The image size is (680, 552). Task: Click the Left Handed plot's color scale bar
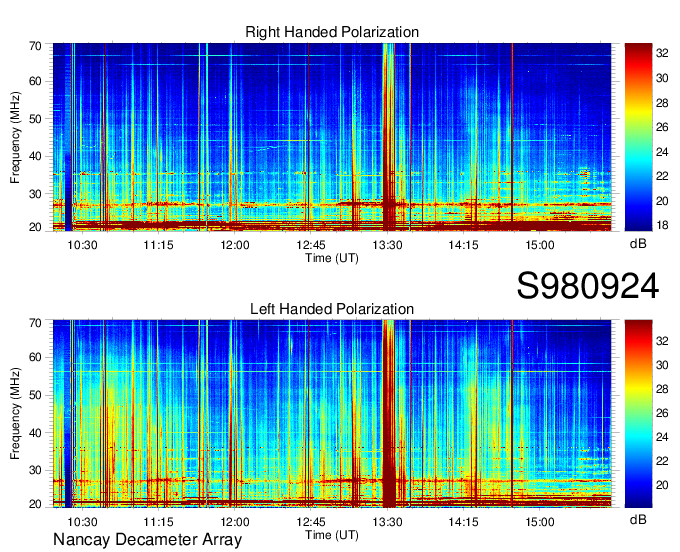click(638, 414)
